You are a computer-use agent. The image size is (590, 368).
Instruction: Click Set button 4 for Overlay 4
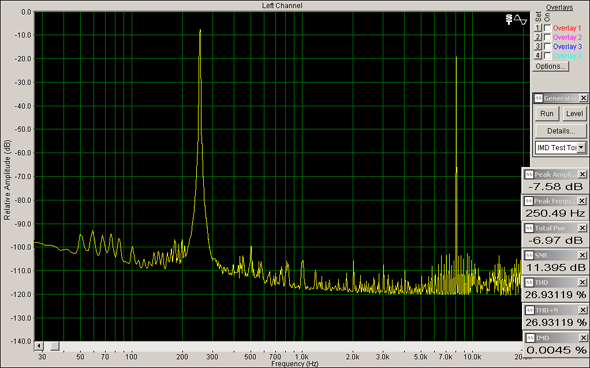pos(538,56)
